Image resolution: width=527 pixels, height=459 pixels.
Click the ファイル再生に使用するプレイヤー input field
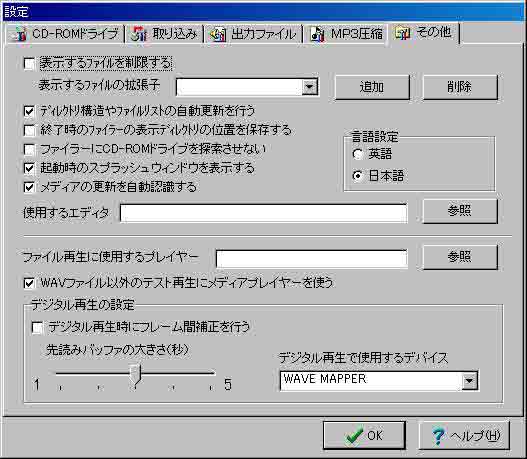[312, 259]
